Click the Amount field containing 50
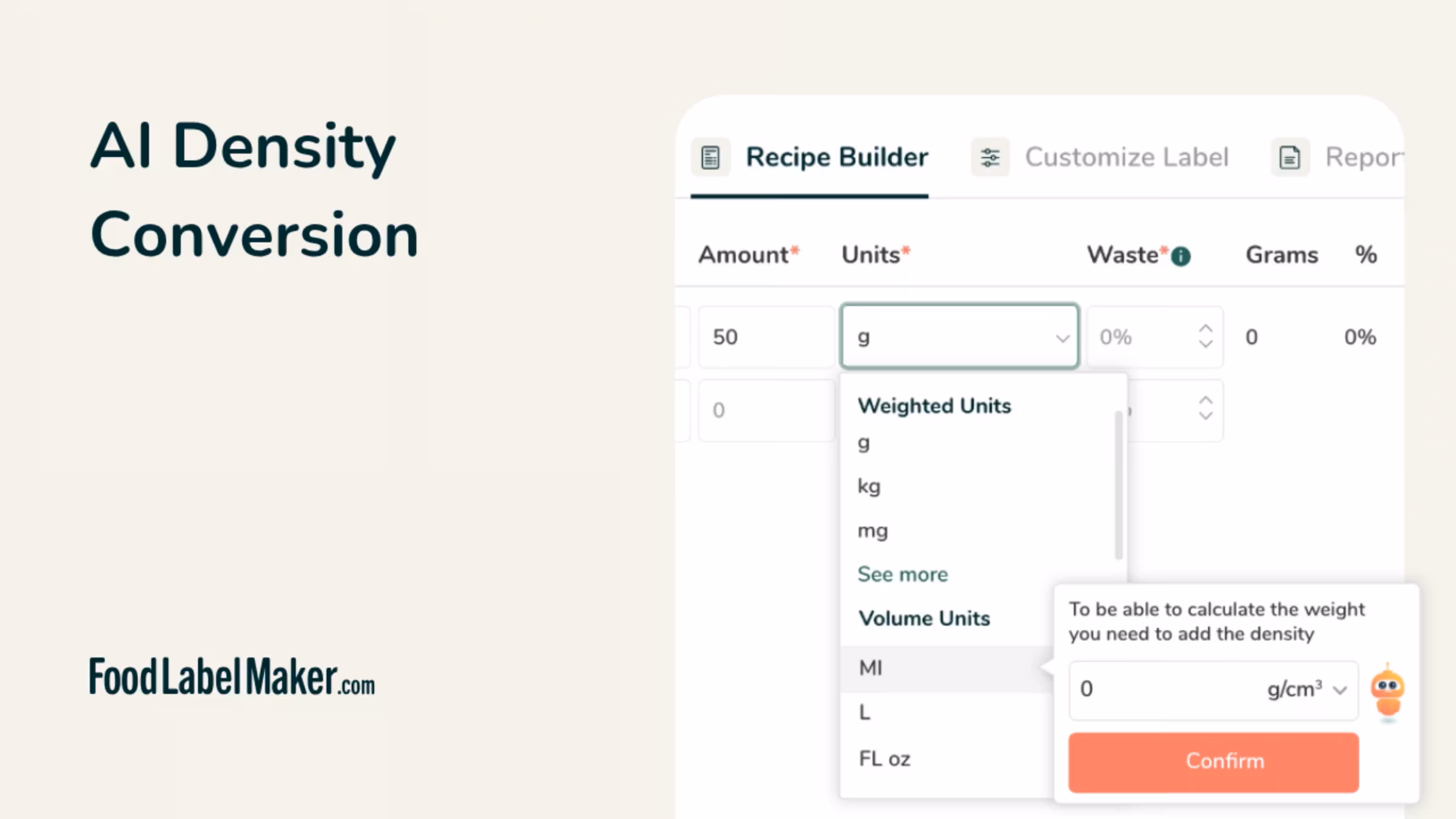Viewport: 1456px width, 819px height. 766,337
